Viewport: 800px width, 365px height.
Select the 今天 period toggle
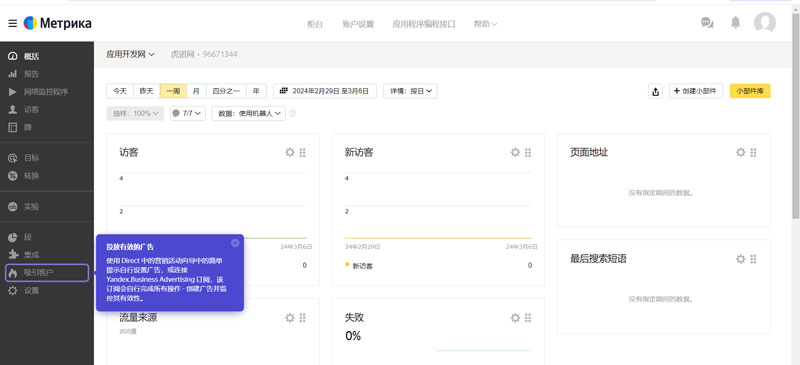tap(120, 91)
